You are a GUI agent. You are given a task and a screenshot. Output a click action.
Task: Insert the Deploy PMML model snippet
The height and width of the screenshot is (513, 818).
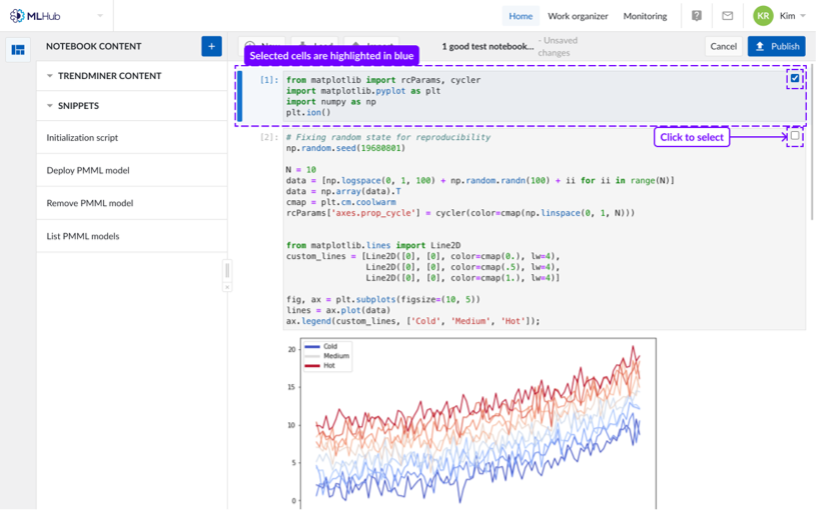[88, 170]
